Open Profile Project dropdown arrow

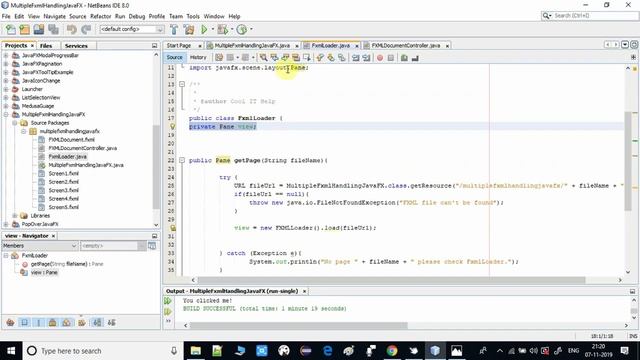pyautogui.click(x=251, y=29)
